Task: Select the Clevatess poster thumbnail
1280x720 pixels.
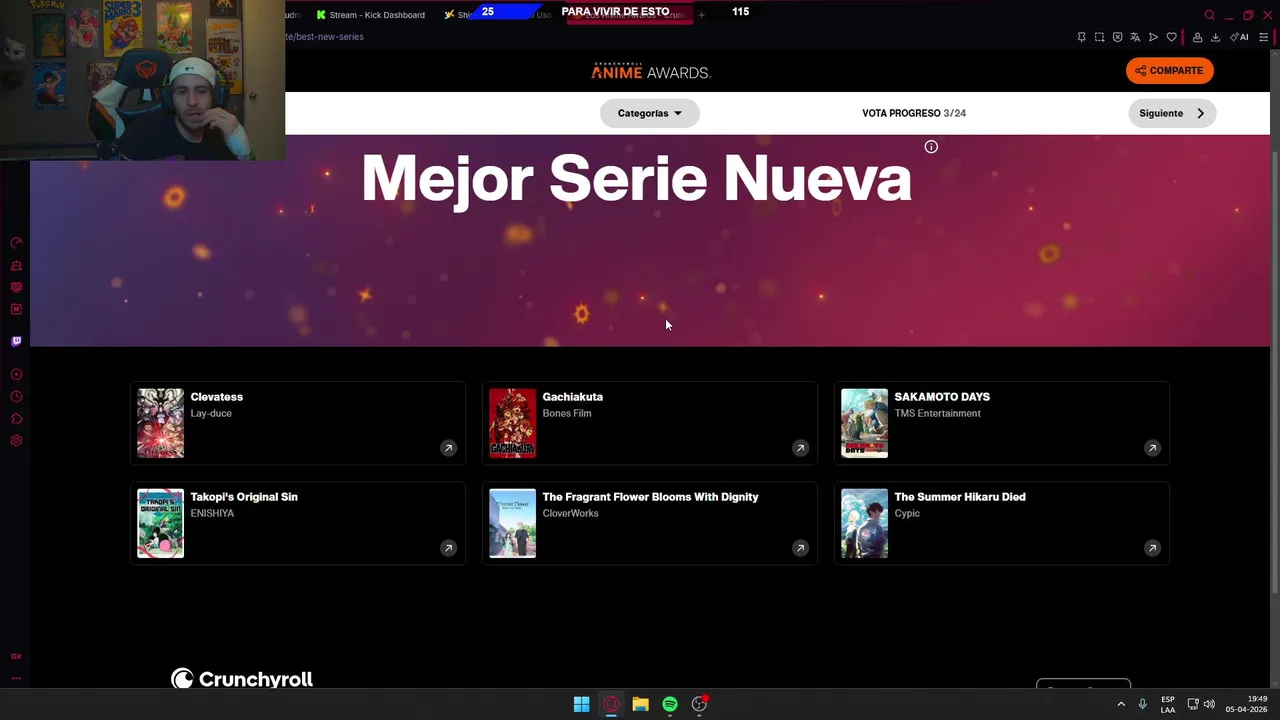Action: pyautogui.click(x=161, y=423)
